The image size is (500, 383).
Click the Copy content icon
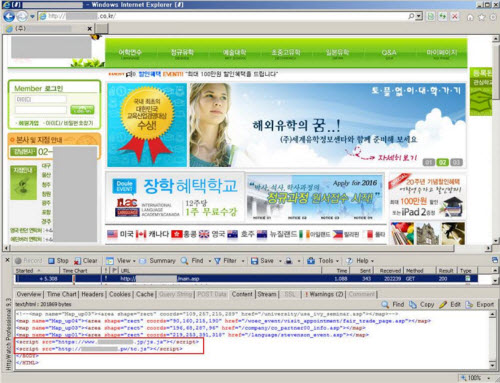pos(422,304)
